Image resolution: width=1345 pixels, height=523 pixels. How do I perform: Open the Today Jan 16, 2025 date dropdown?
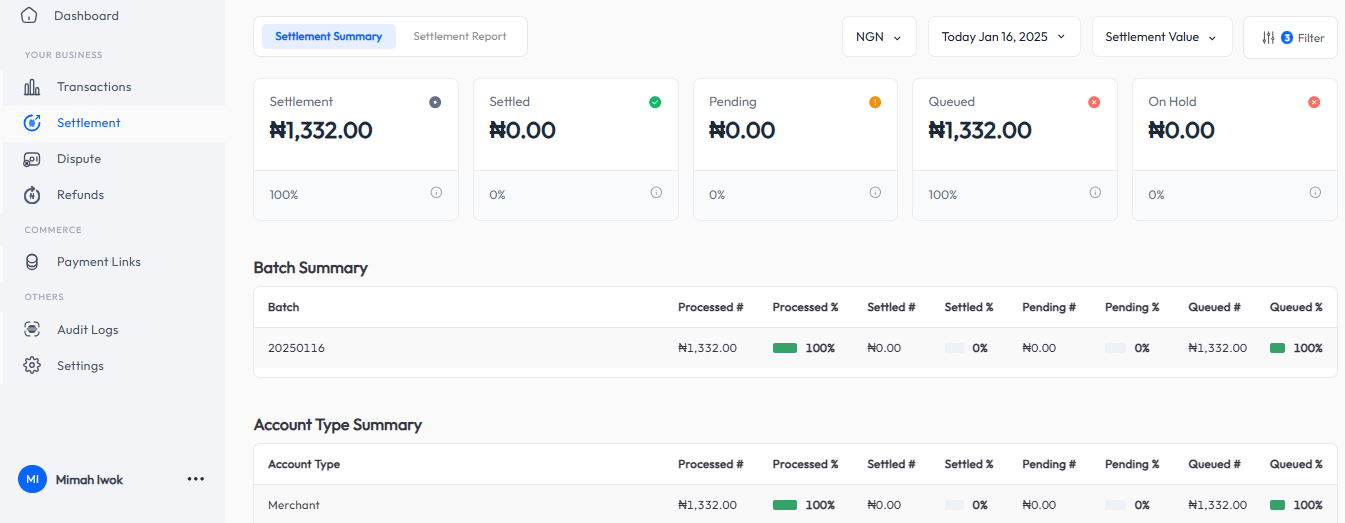[1003, 37]
